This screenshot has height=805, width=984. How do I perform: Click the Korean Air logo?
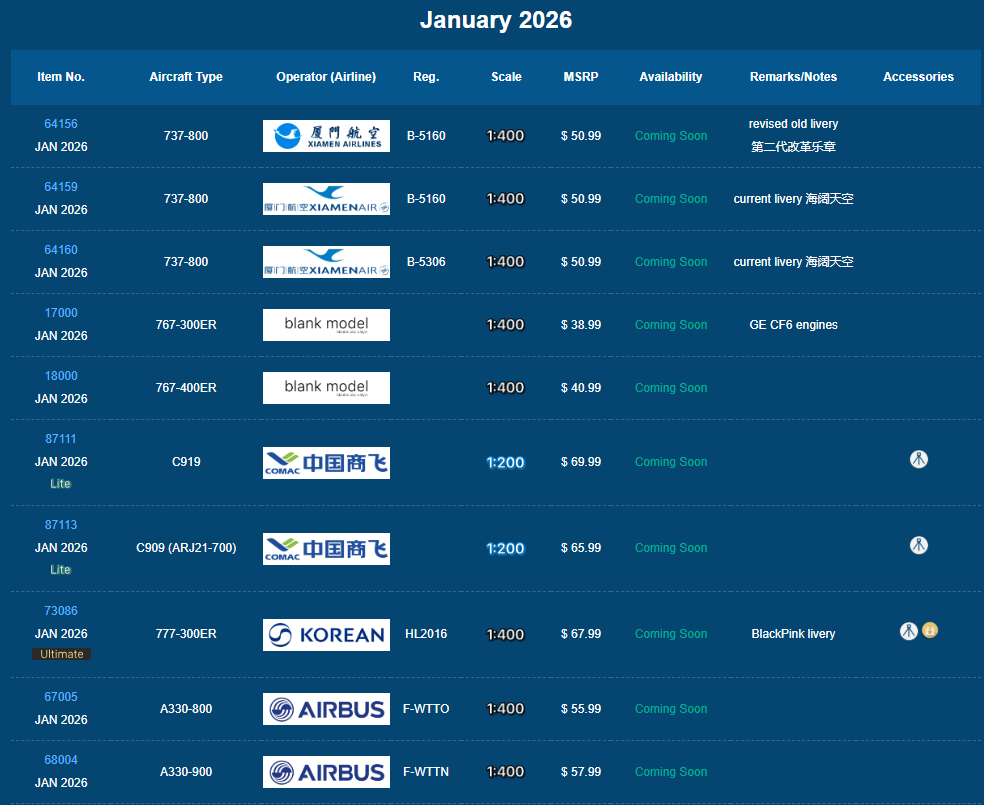[x=326, y=635]
